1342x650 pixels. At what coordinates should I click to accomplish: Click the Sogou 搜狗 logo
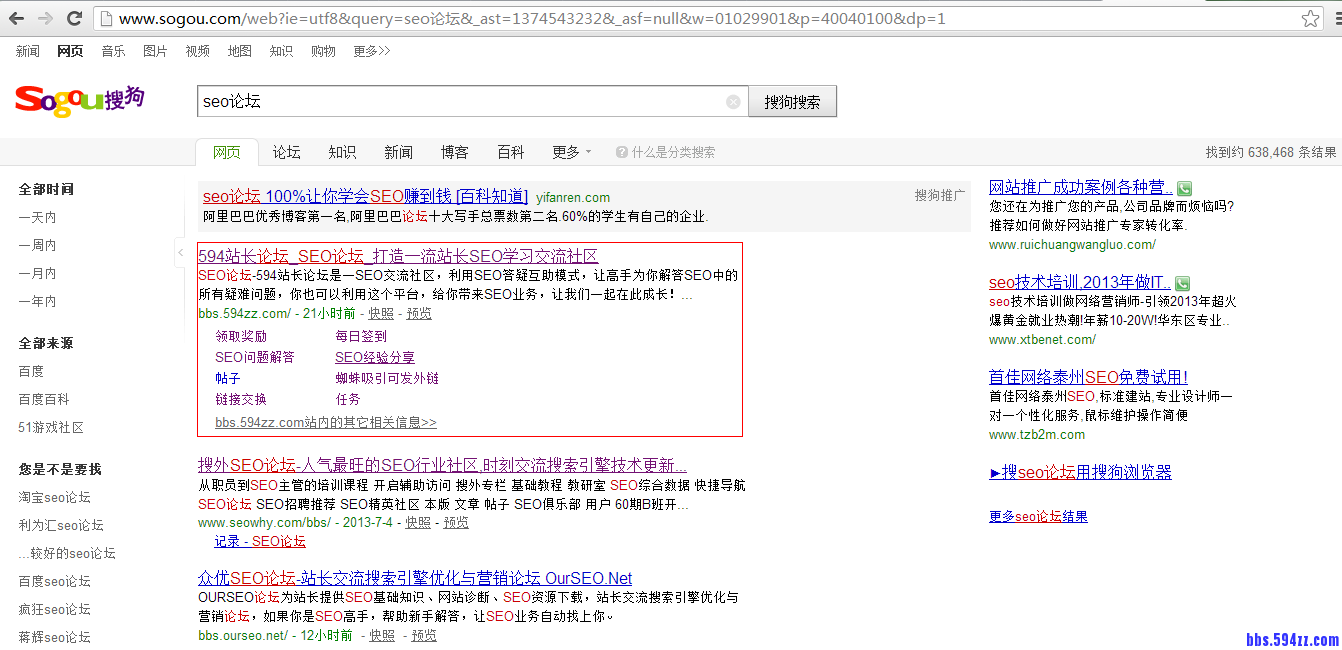(79, 100)
